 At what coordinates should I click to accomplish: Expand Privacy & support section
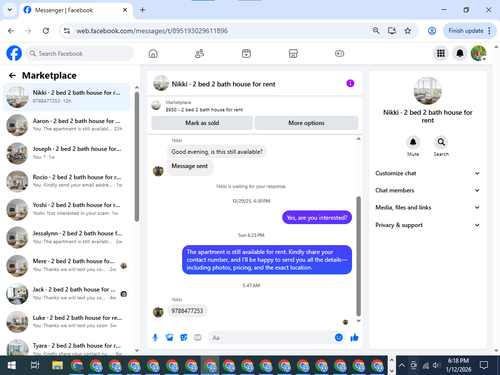[x=428, y=225]
